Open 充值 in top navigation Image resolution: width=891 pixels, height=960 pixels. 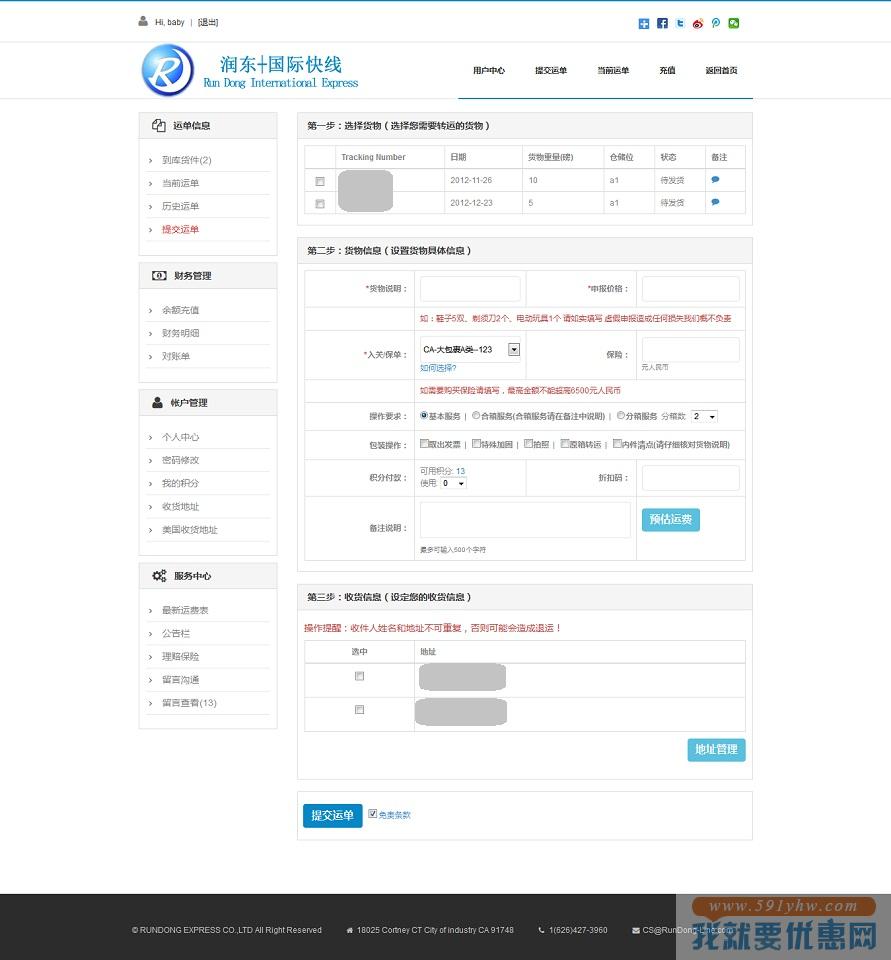(667, 70)
